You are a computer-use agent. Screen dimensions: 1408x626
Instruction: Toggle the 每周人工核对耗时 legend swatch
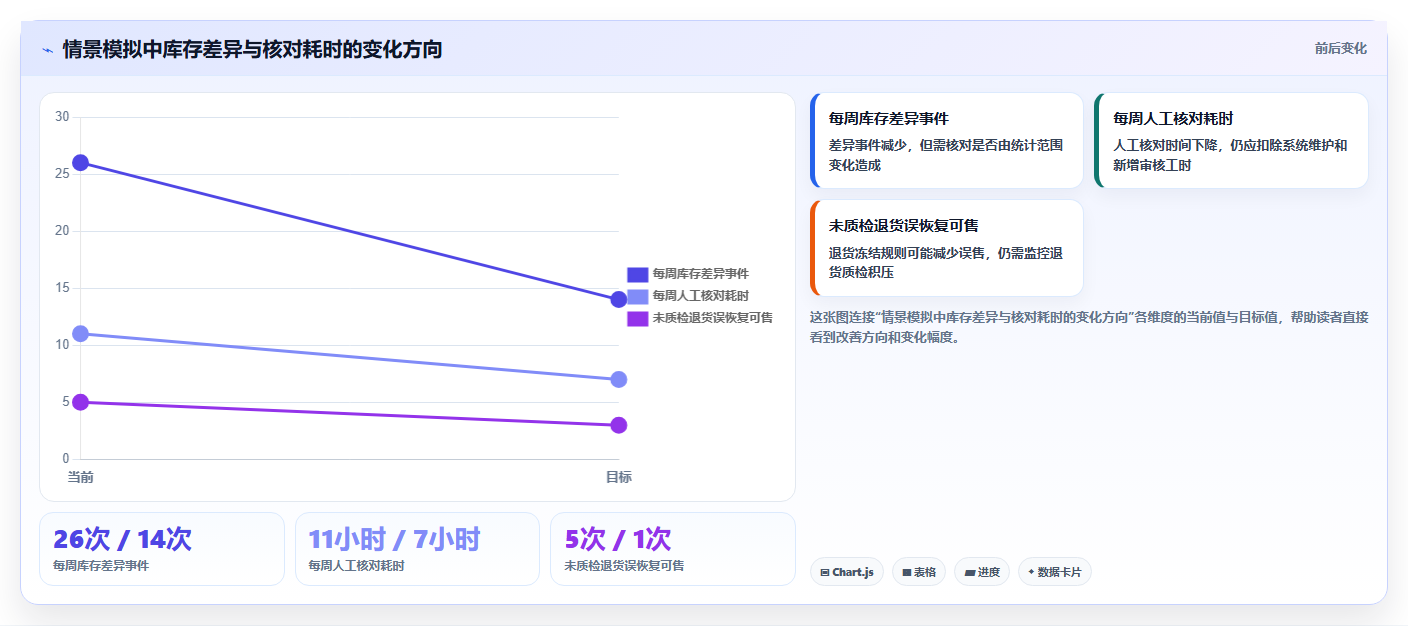(x=638, y=296)
